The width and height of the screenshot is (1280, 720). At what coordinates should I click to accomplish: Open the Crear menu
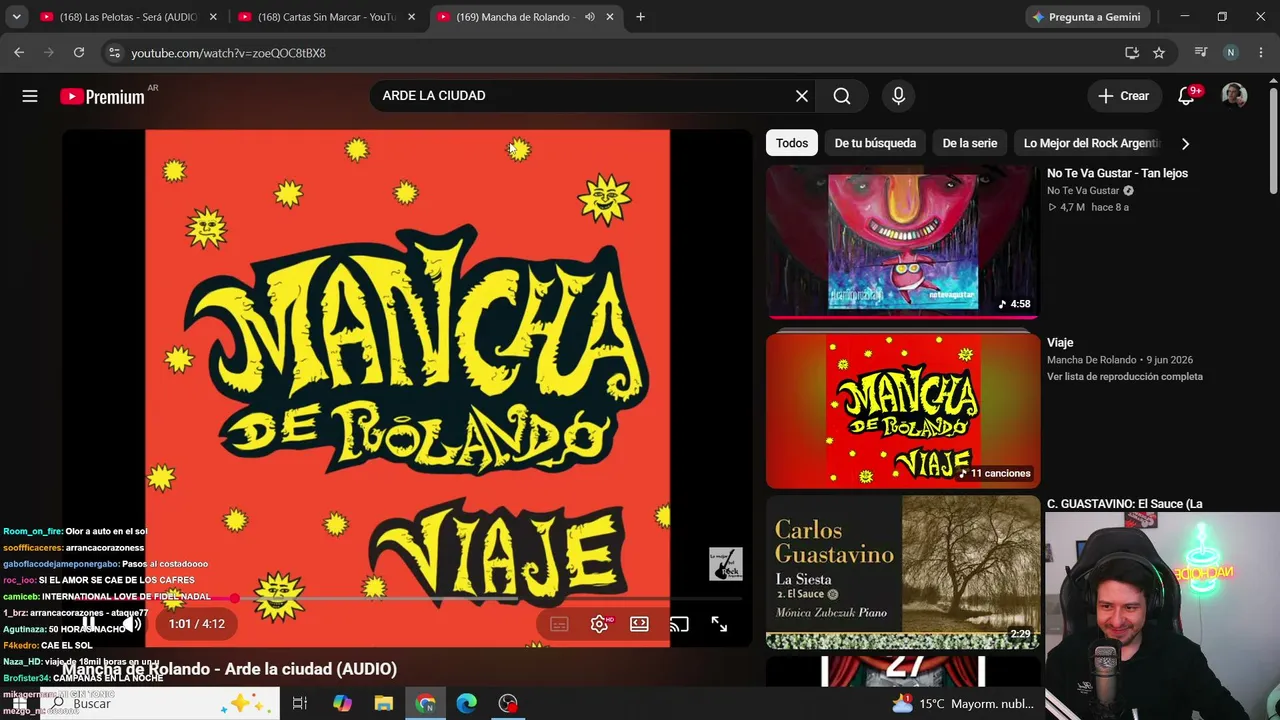click(1123, 96)
